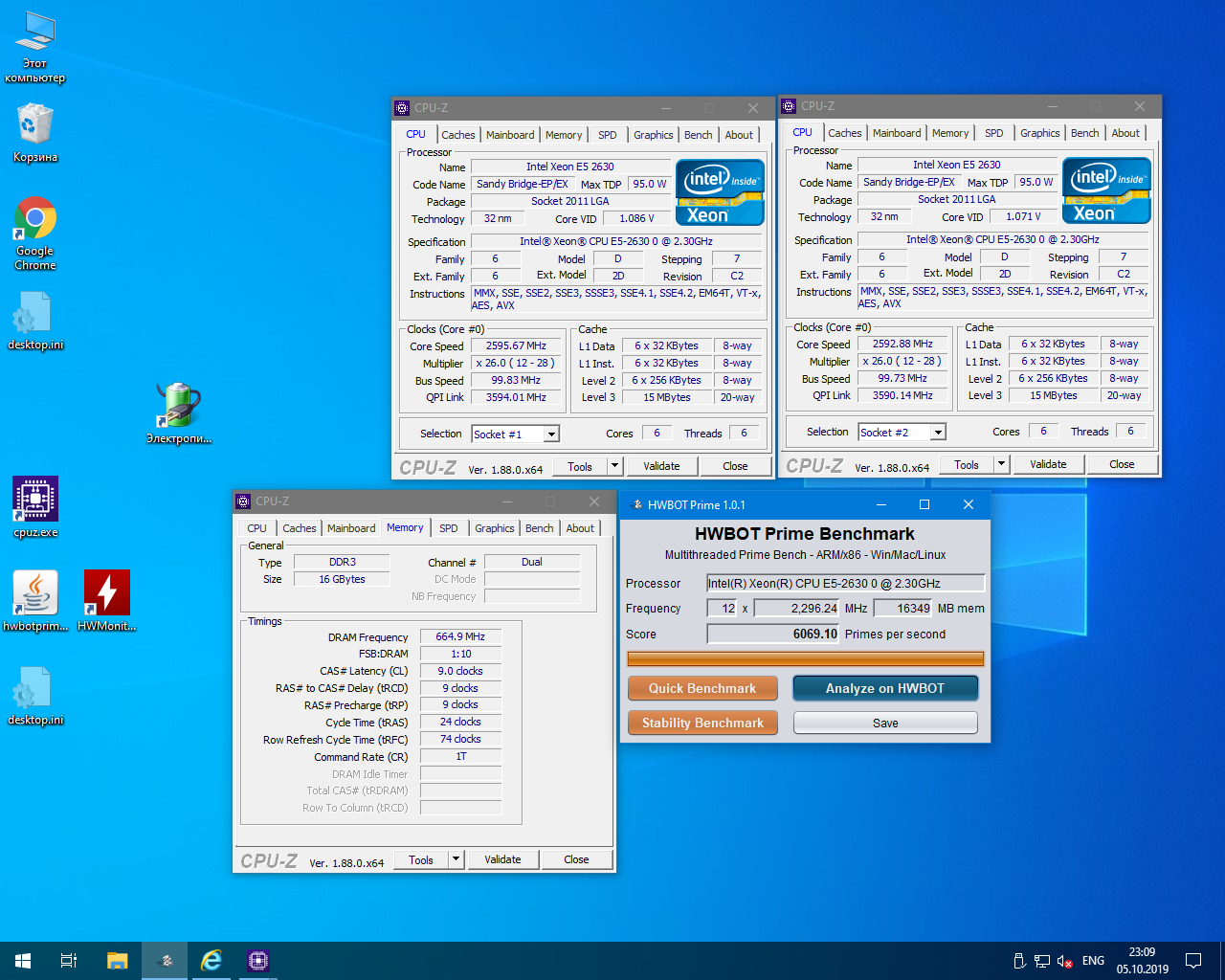The height and width of the screenshot is (980, 1225).
Task: Start the Stability Benchmark
Action: [x=702, y=723]
